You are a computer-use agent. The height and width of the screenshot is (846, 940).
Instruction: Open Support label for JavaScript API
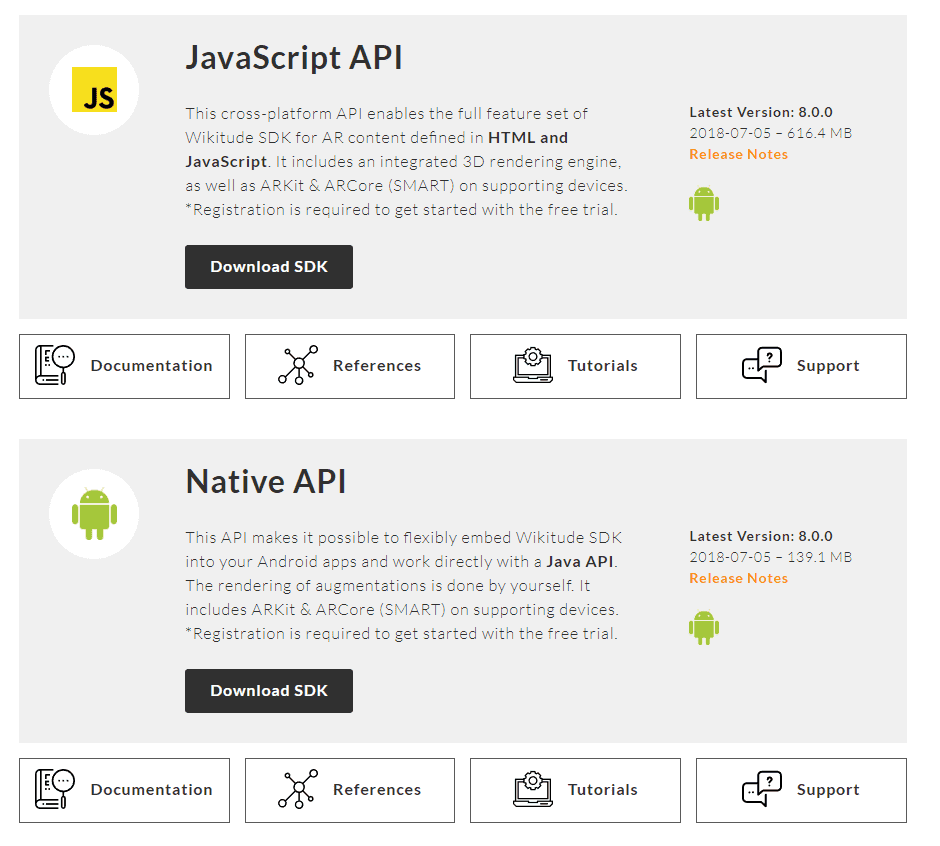pyautogui.click(x=828, y=366)
